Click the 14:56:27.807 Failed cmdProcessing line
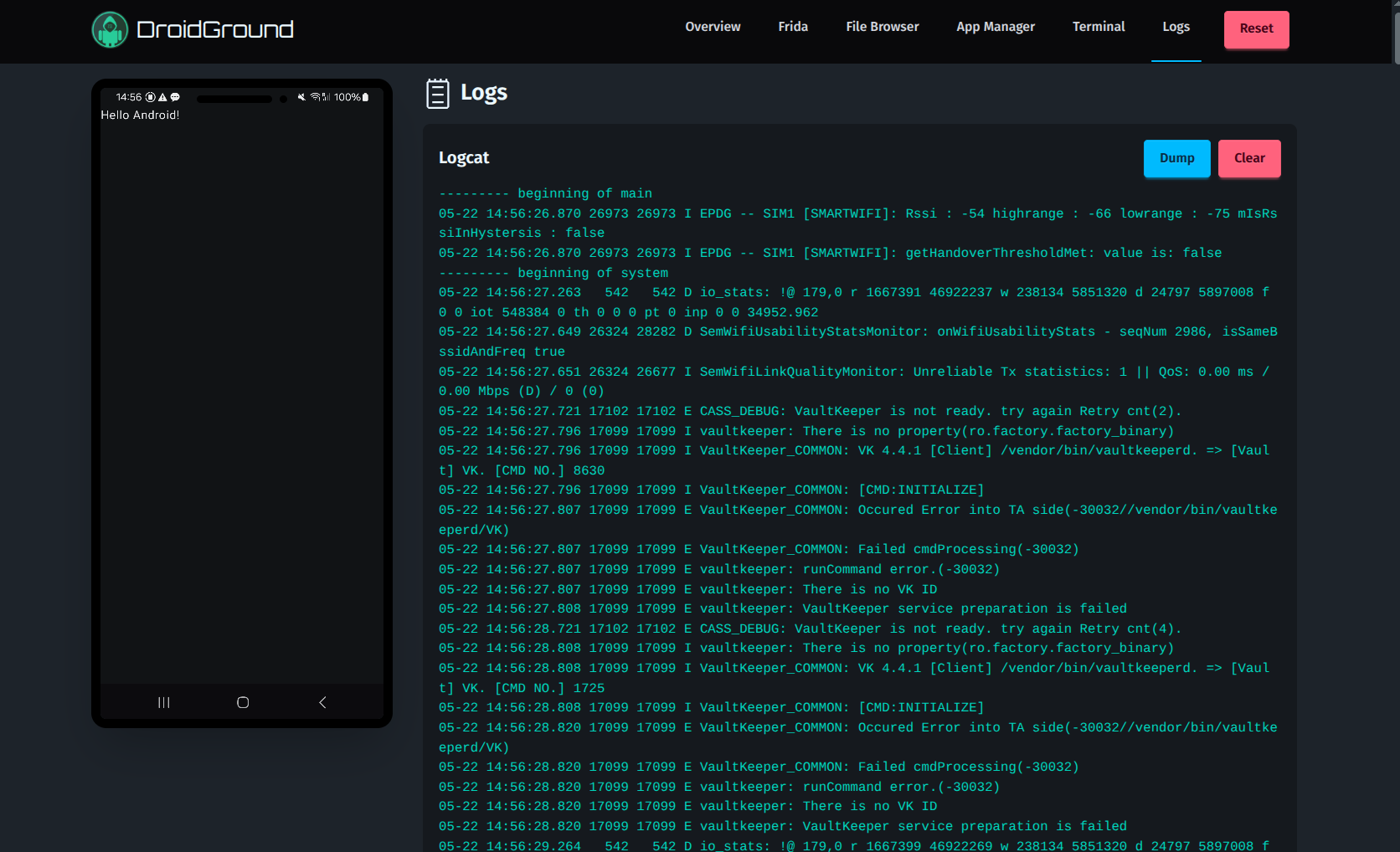1400x852 pixels. click(x=759, y=549)
